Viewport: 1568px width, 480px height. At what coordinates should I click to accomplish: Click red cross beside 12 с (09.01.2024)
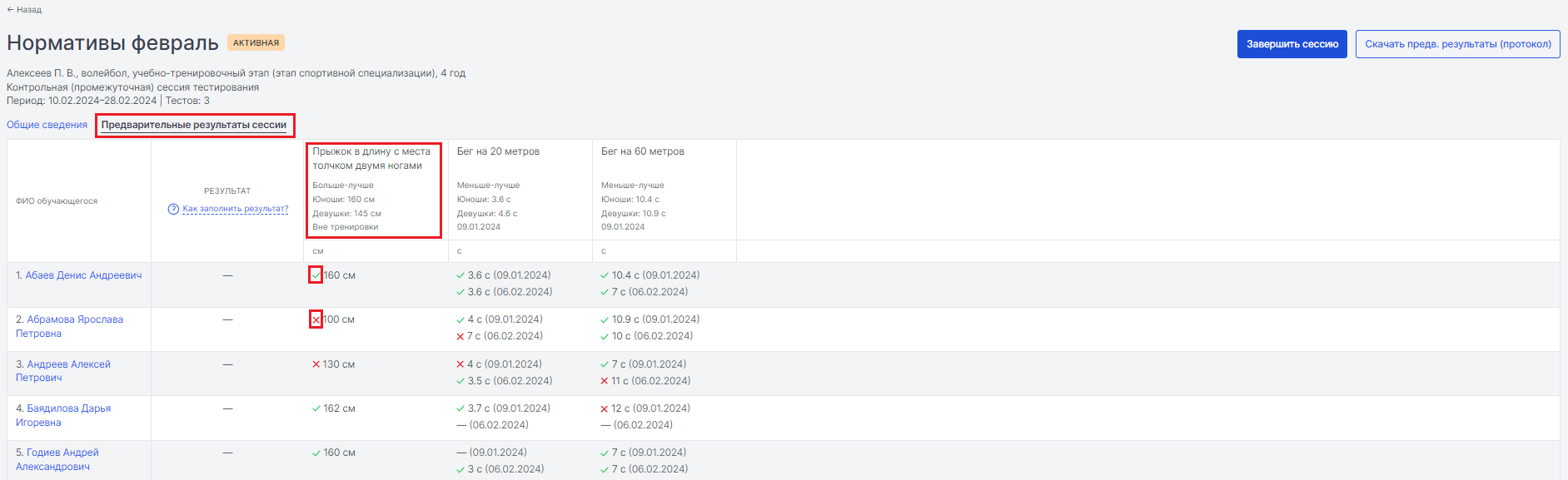[605, 408]
